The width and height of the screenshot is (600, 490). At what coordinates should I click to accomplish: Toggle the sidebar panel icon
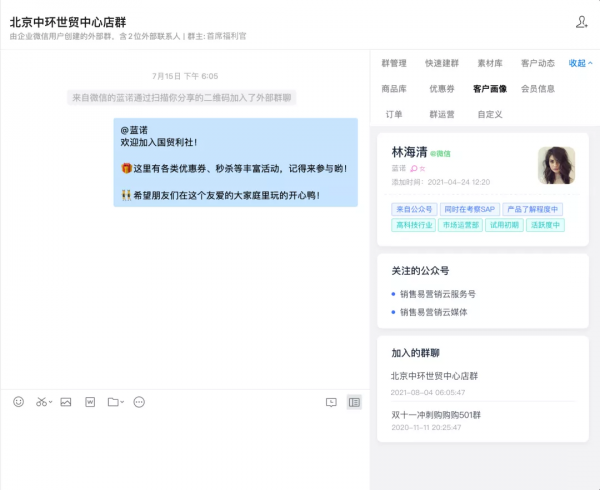[x=354, y=402]
